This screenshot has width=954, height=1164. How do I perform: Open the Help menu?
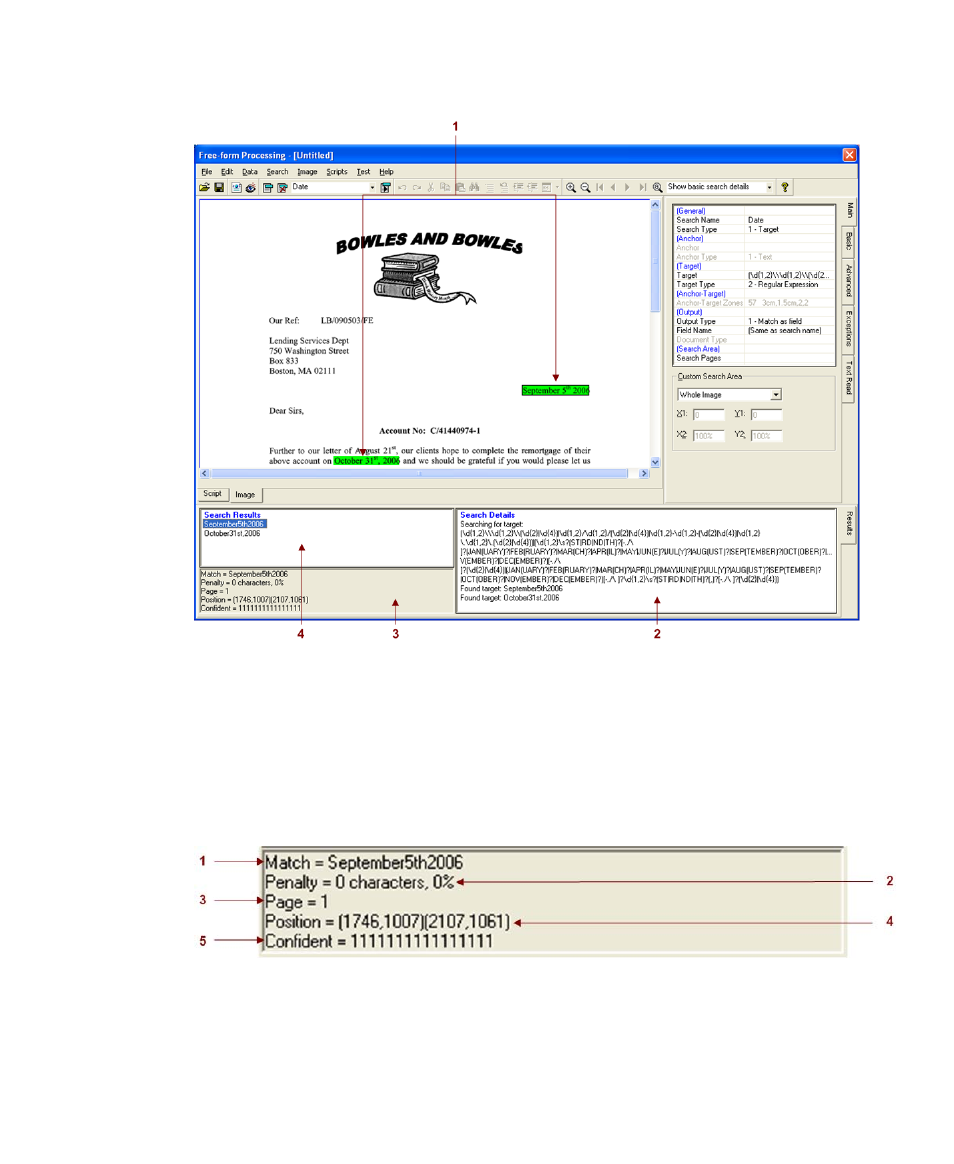pos(386,172)
